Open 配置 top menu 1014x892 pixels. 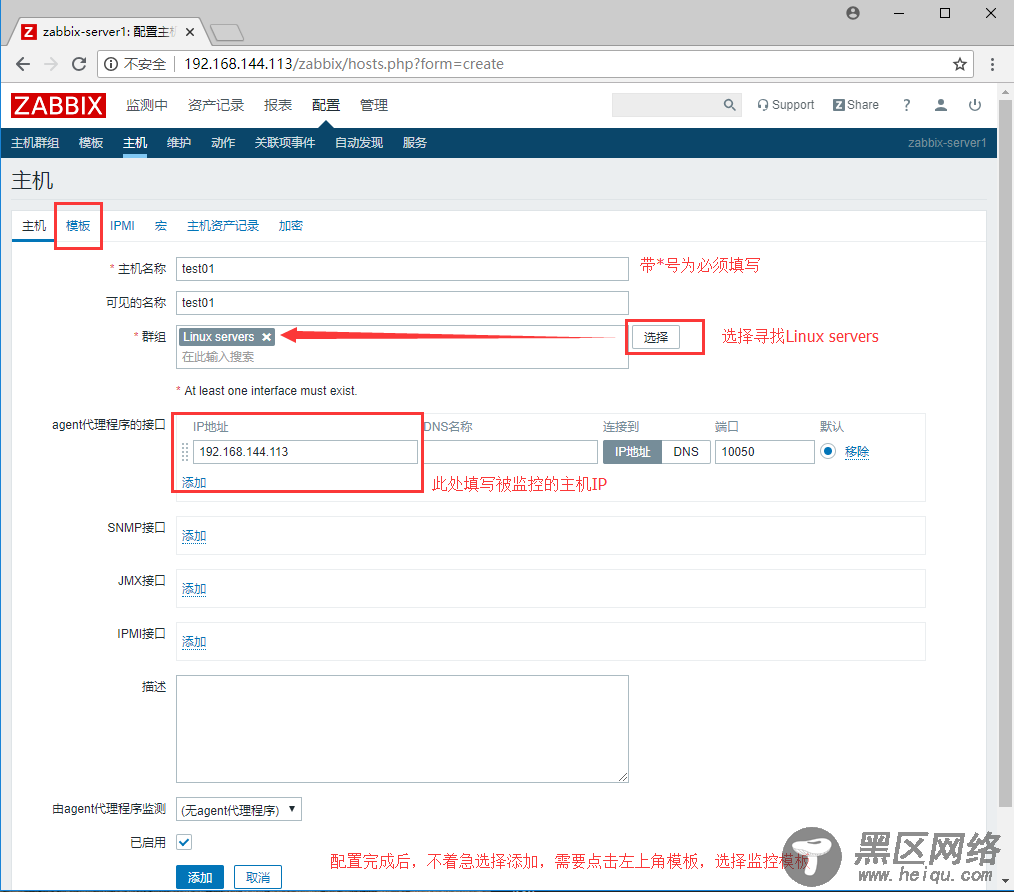pos(326,105)
